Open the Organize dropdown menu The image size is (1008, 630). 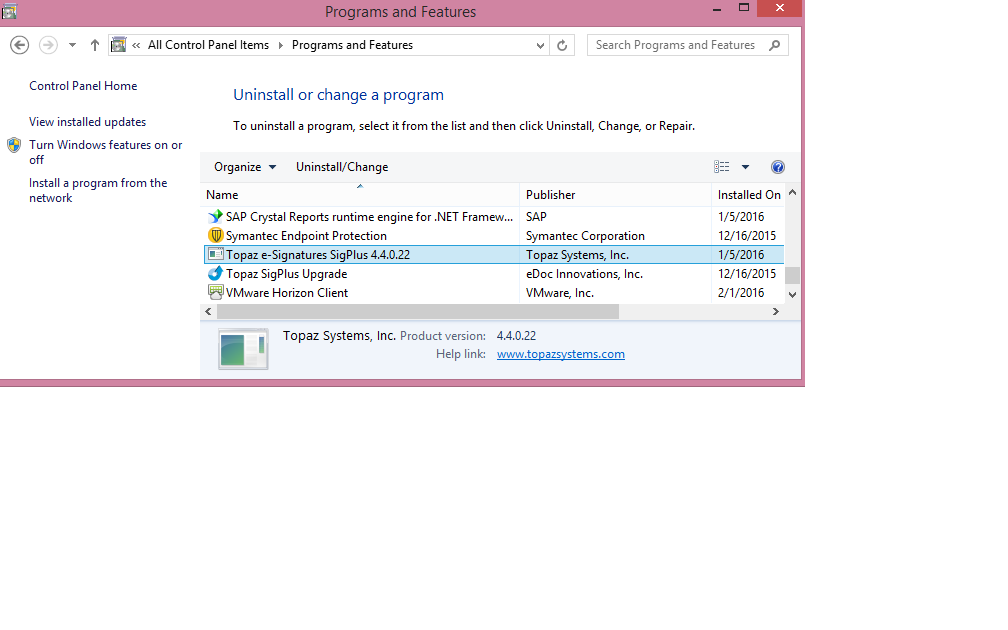point(240,166)
